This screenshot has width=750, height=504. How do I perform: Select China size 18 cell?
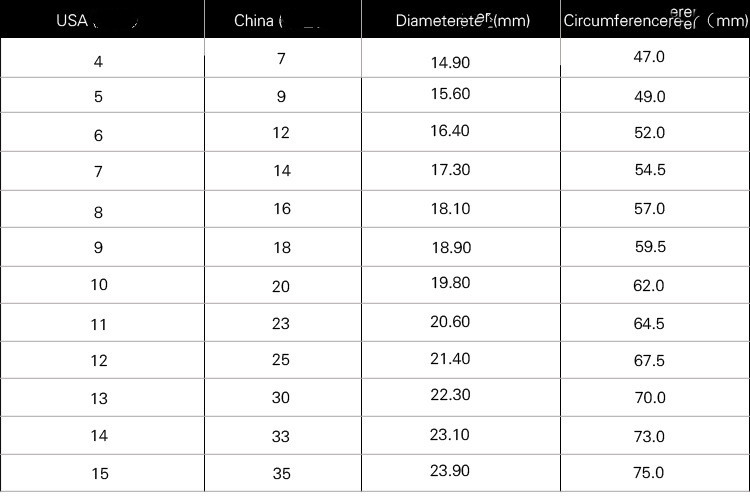click(282, 247)
